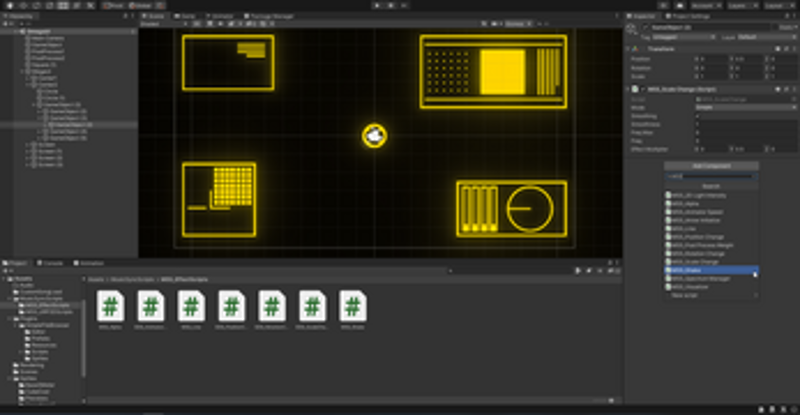800x415 pixels.
Task: Open the MSS_Alpha script file thumbnail
Action: click(x=110, y=306)
